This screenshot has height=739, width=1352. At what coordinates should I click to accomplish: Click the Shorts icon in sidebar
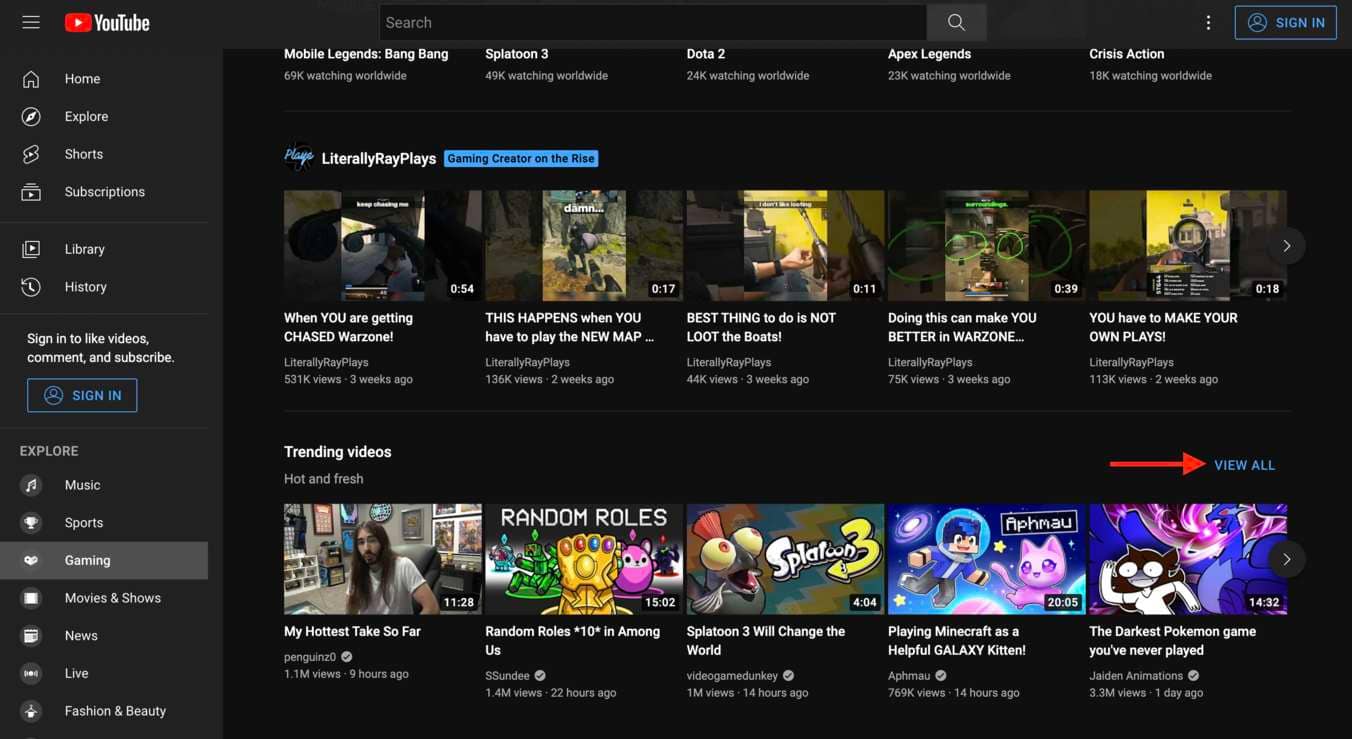pyautogui.click(x=31, y=154)
